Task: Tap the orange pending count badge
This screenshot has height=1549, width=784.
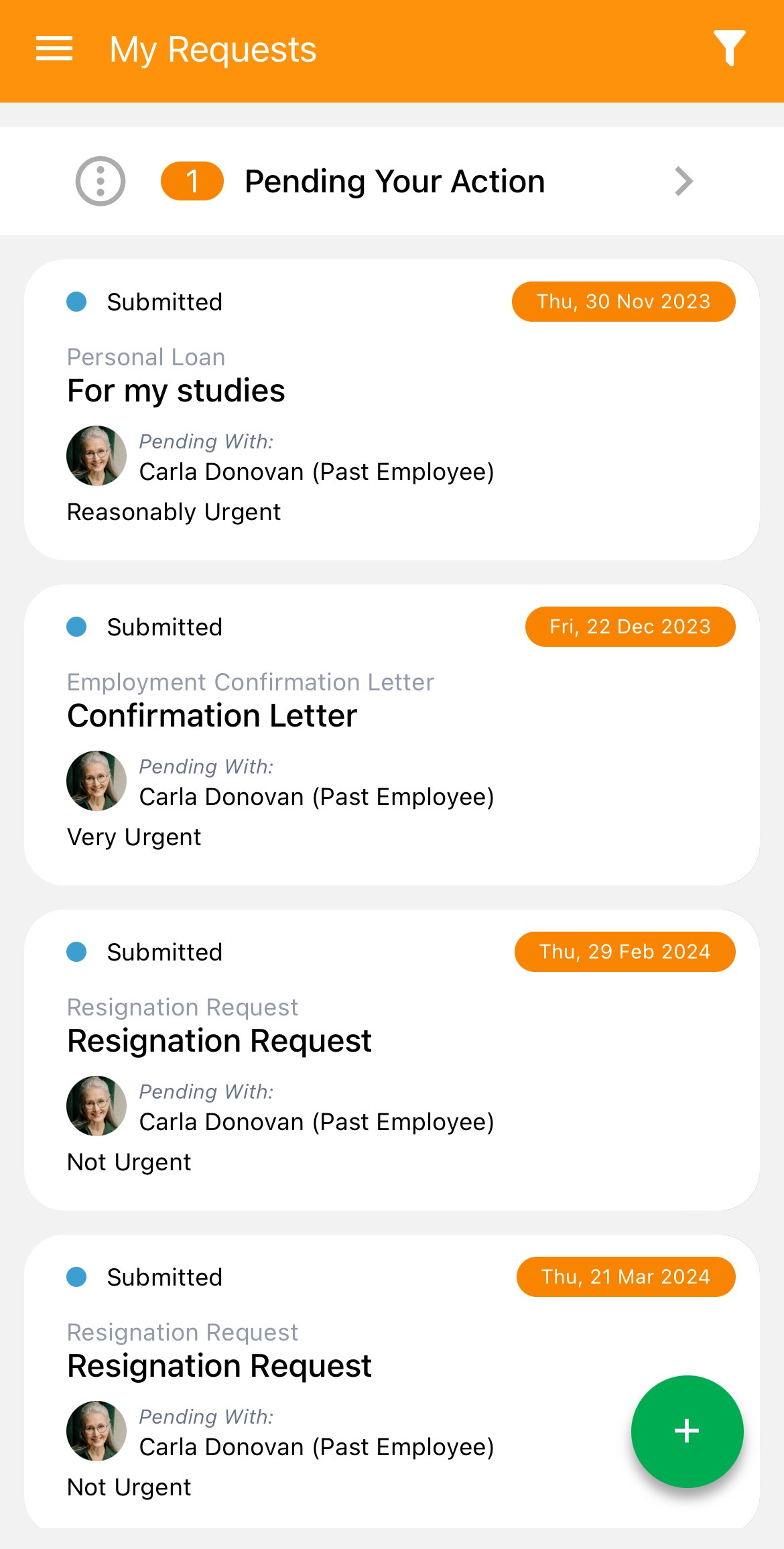Action: pos(192,181)
